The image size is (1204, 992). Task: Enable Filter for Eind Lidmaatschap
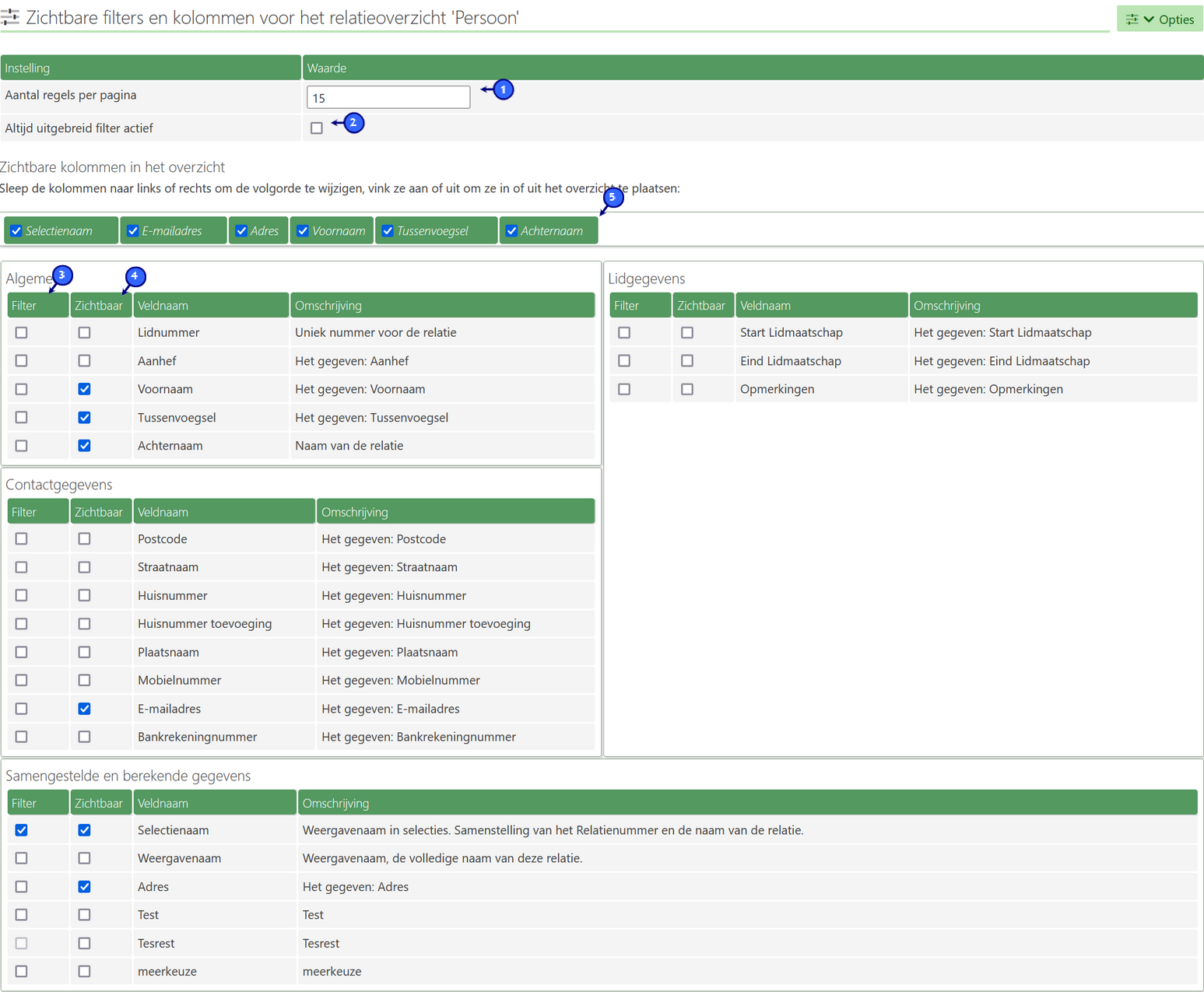[624, 361]
